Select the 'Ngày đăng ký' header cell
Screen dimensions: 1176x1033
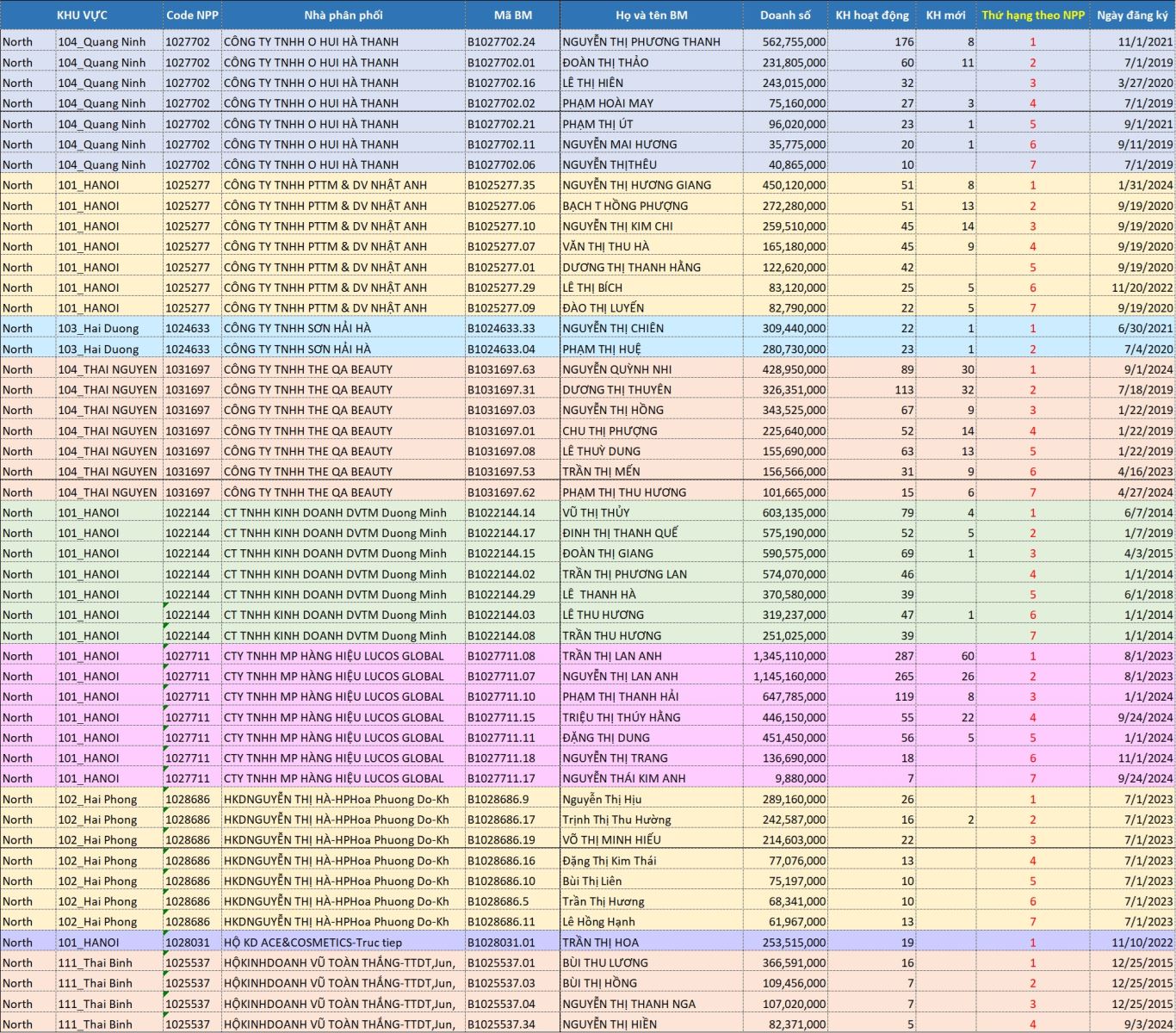(x=1133, y=15)
